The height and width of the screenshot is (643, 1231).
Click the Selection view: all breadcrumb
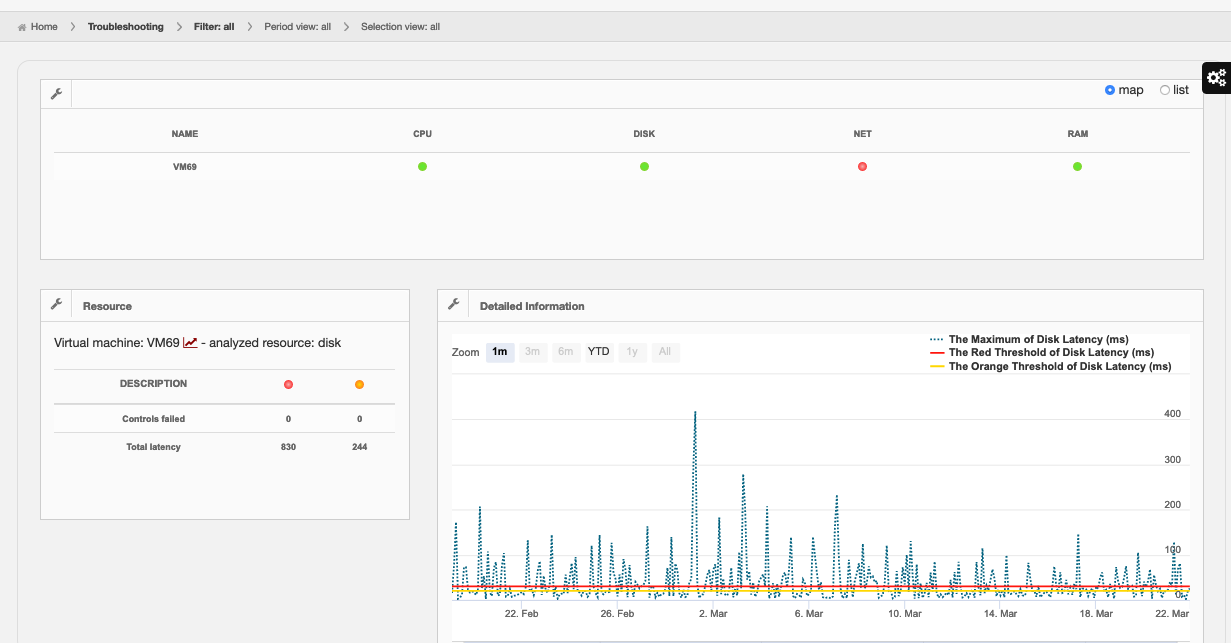400,27
